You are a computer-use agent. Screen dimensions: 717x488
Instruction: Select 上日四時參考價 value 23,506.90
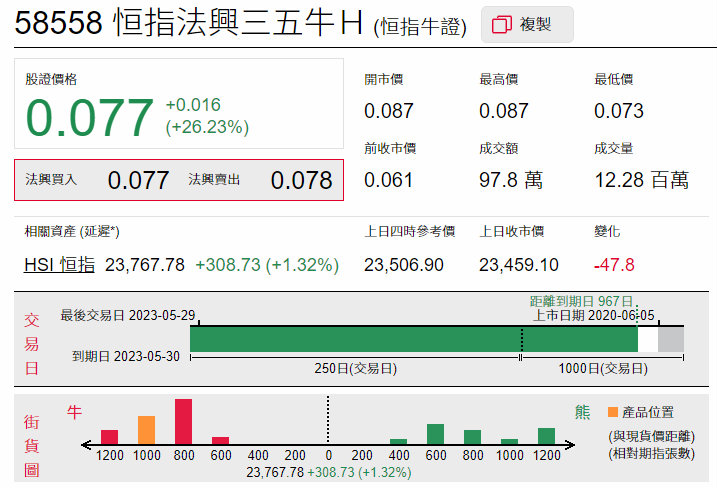404,264
